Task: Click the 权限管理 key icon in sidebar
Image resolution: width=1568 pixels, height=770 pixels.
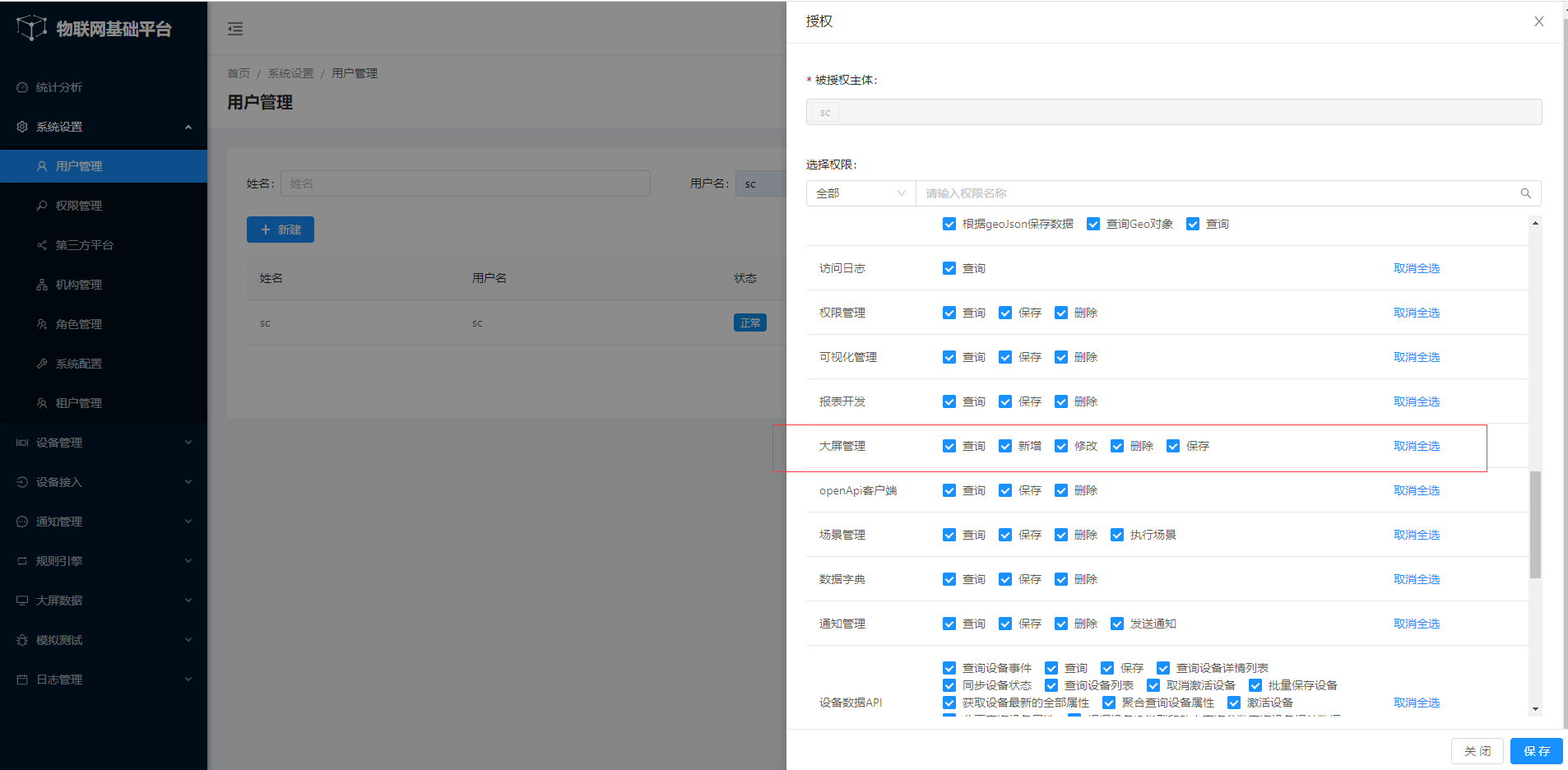Action: point(42,206)
